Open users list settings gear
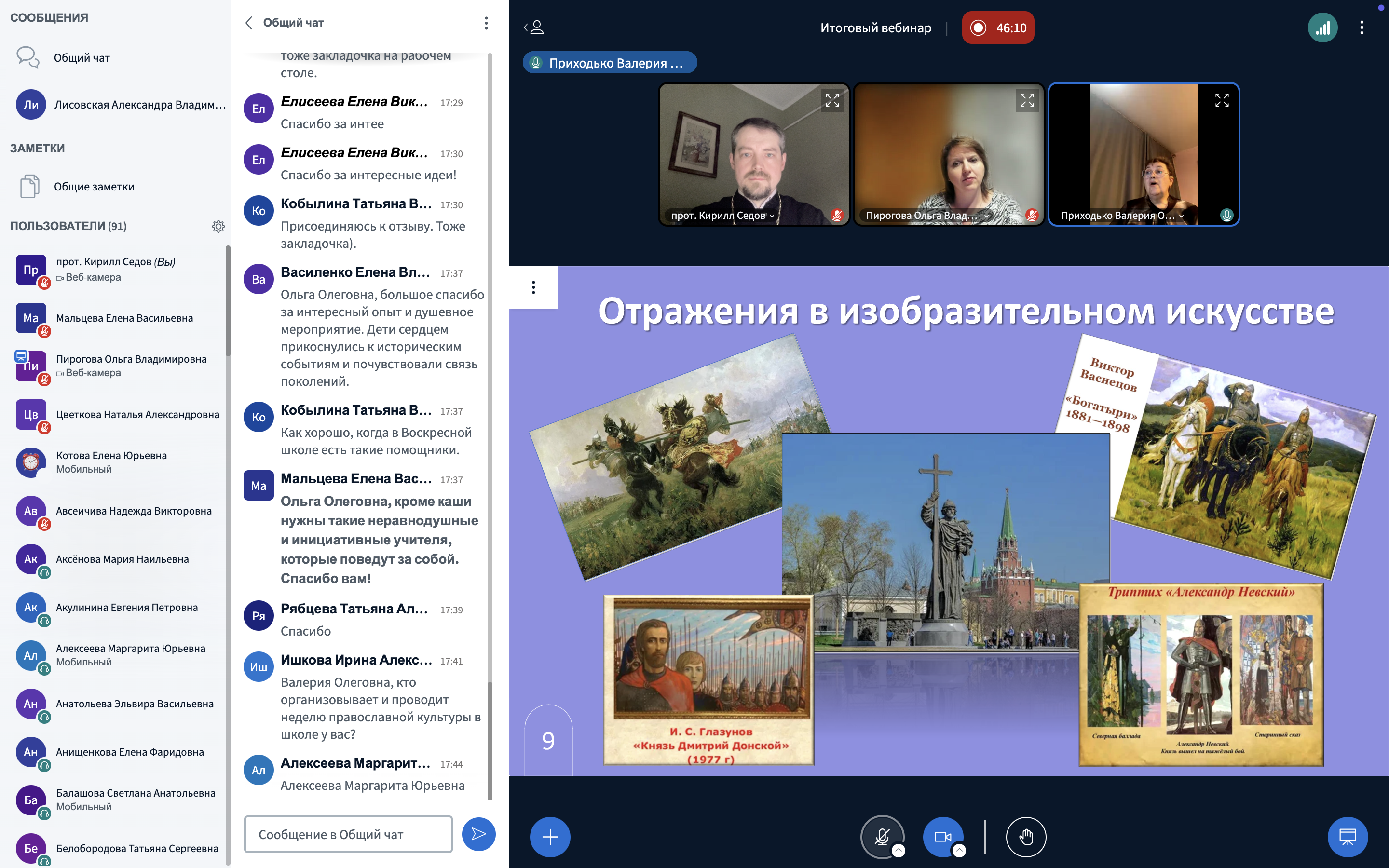1389x868 pixels. (218, 226)
